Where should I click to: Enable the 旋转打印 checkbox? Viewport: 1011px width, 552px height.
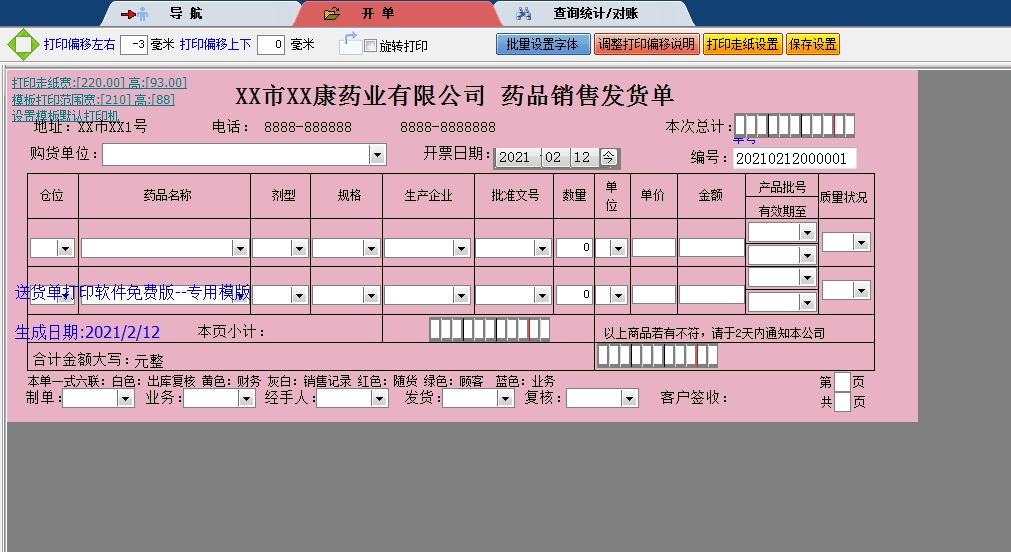point(371,46)
